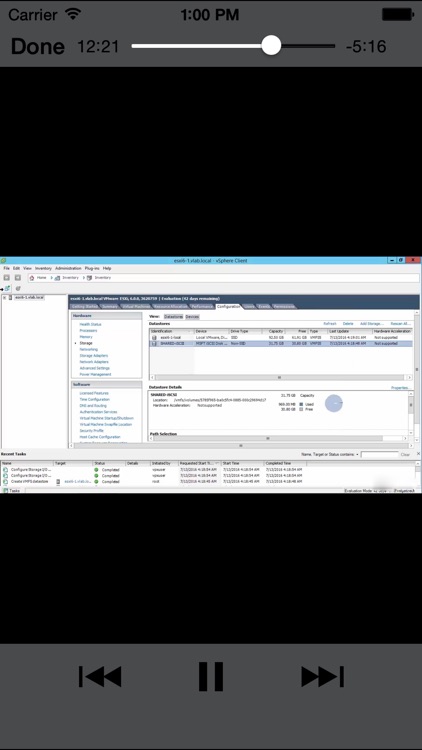This screenshot has height=750, width=422.
Task: Sort datastores by Capacity column
Action: pyautogui.click(x=274, y=331)
